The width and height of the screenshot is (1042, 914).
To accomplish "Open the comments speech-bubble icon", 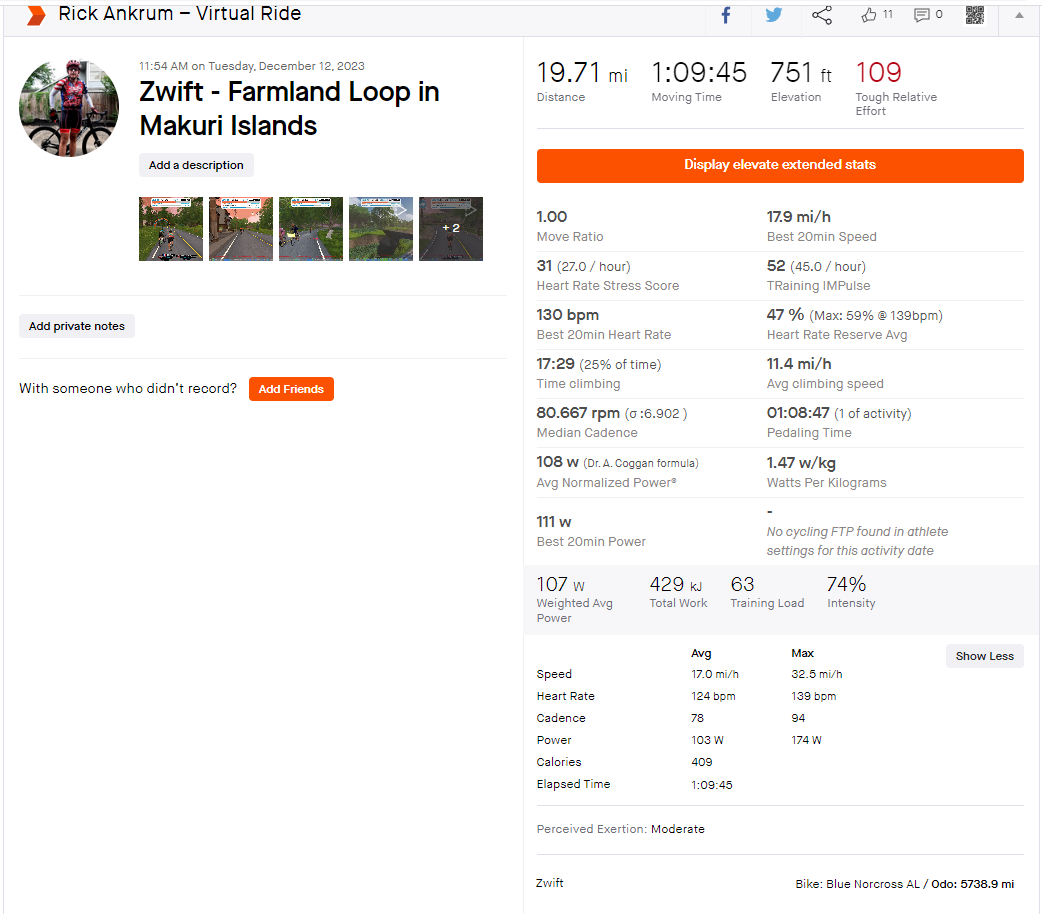I will coord(921,15).
